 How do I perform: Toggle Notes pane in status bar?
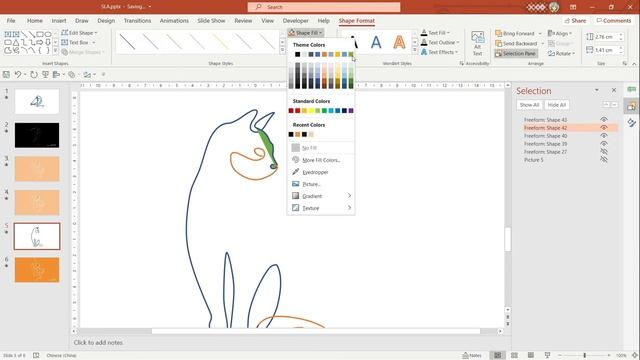click(471, 355)
